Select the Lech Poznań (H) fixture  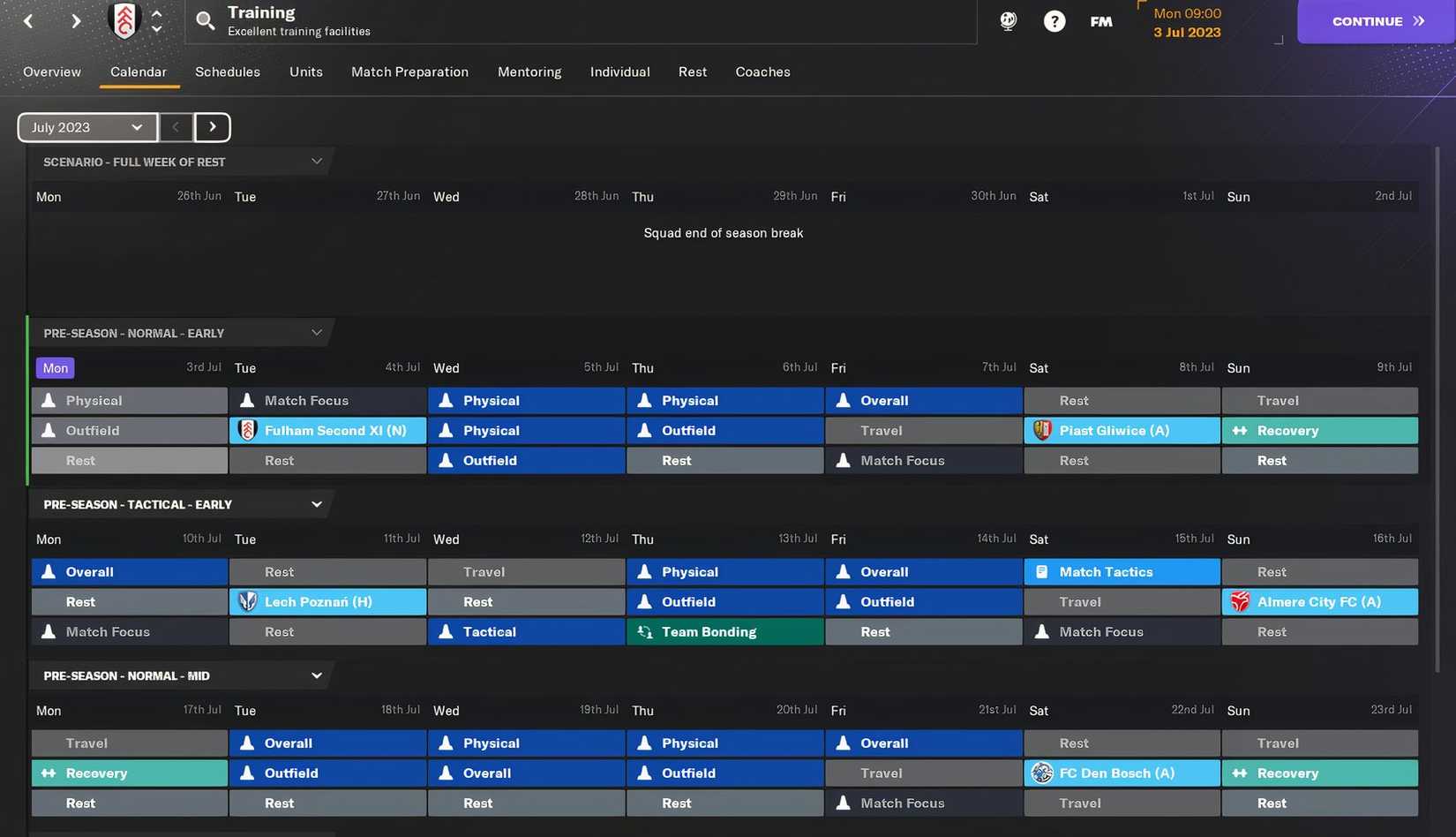pos(328,602)
